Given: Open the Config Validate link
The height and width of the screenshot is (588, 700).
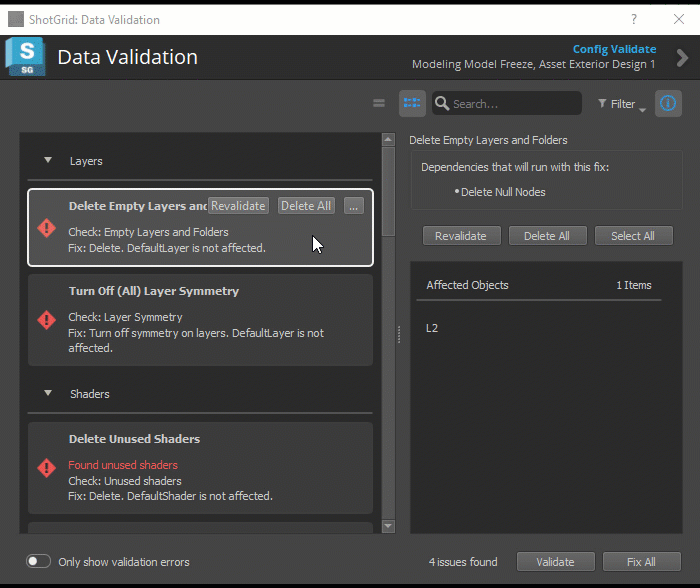Looking at the screenshot, I should pyautogui.click(x=614, y=49).
